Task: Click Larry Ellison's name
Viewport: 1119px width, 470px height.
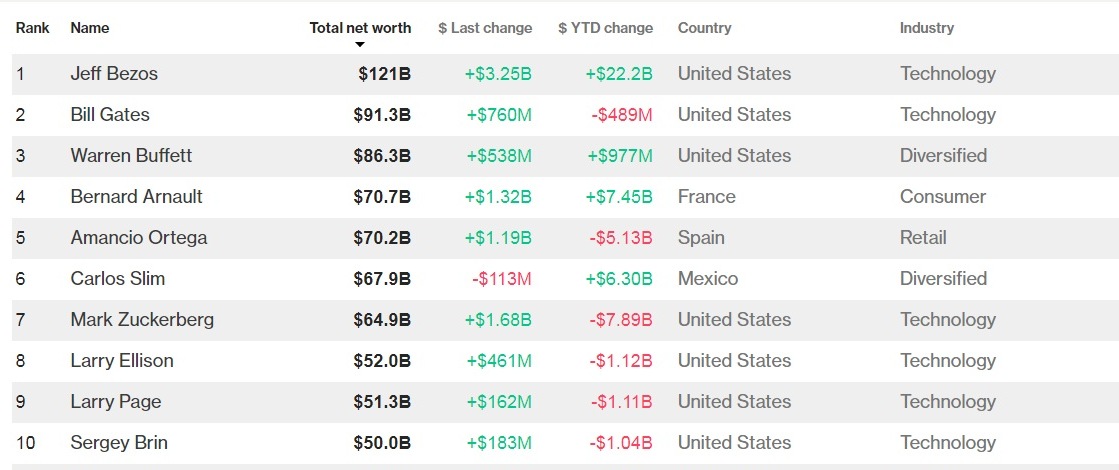Action: tap(122, 361)
